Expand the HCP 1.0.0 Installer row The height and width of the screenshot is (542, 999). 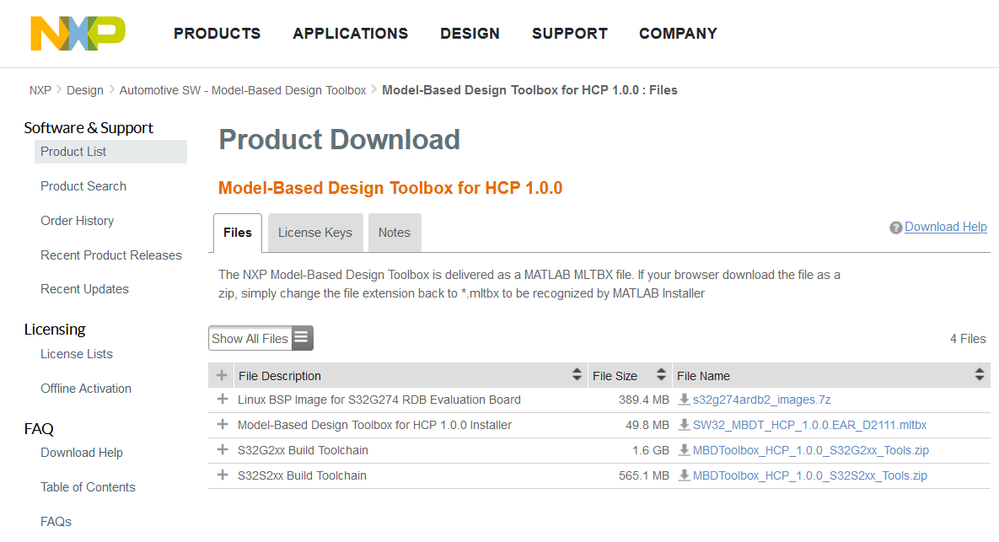pyautogui.click(x=222, y=424)
